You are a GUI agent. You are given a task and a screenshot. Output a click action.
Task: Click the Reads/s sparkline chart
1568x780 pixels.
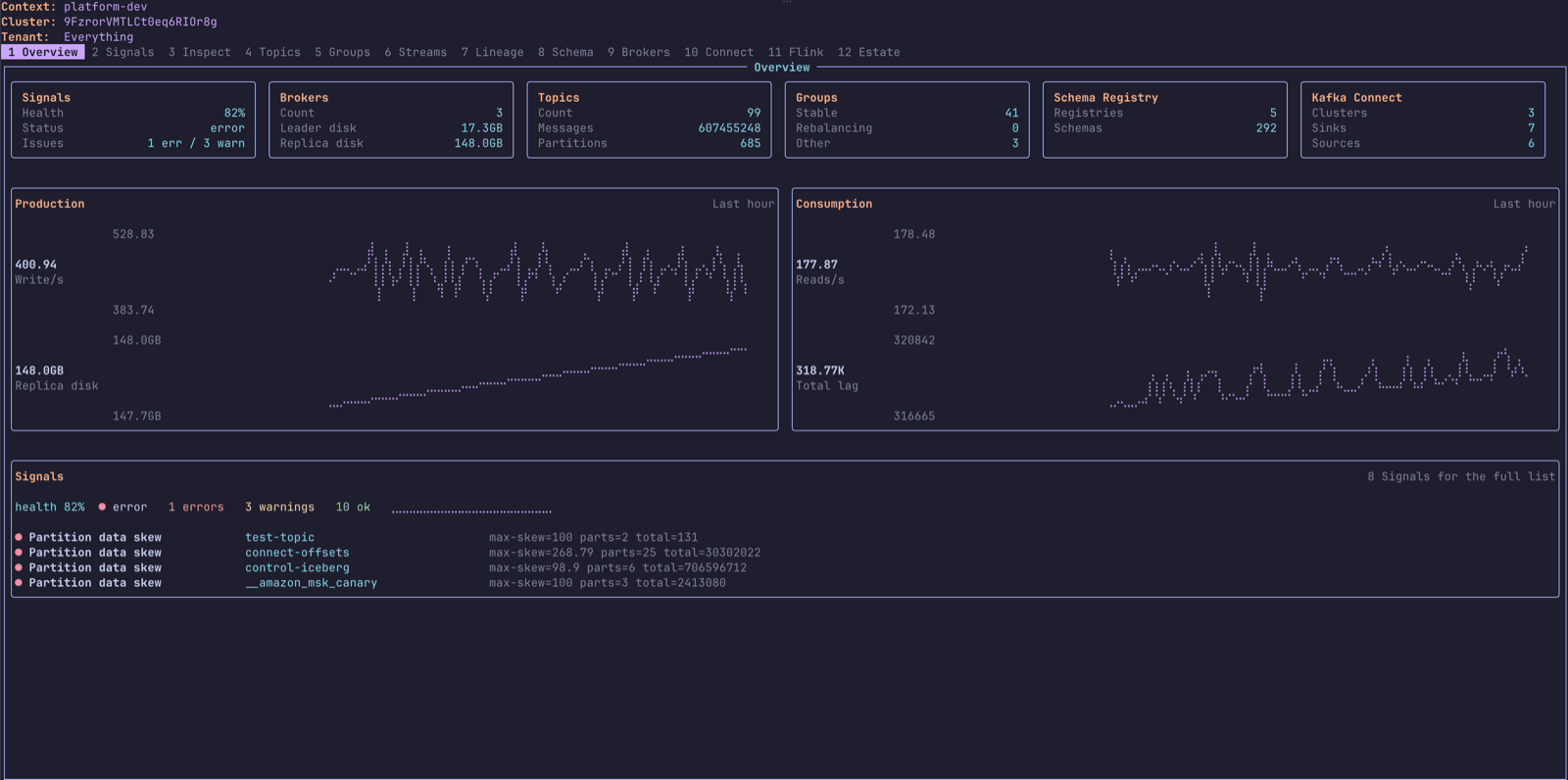coord(1318,271)
